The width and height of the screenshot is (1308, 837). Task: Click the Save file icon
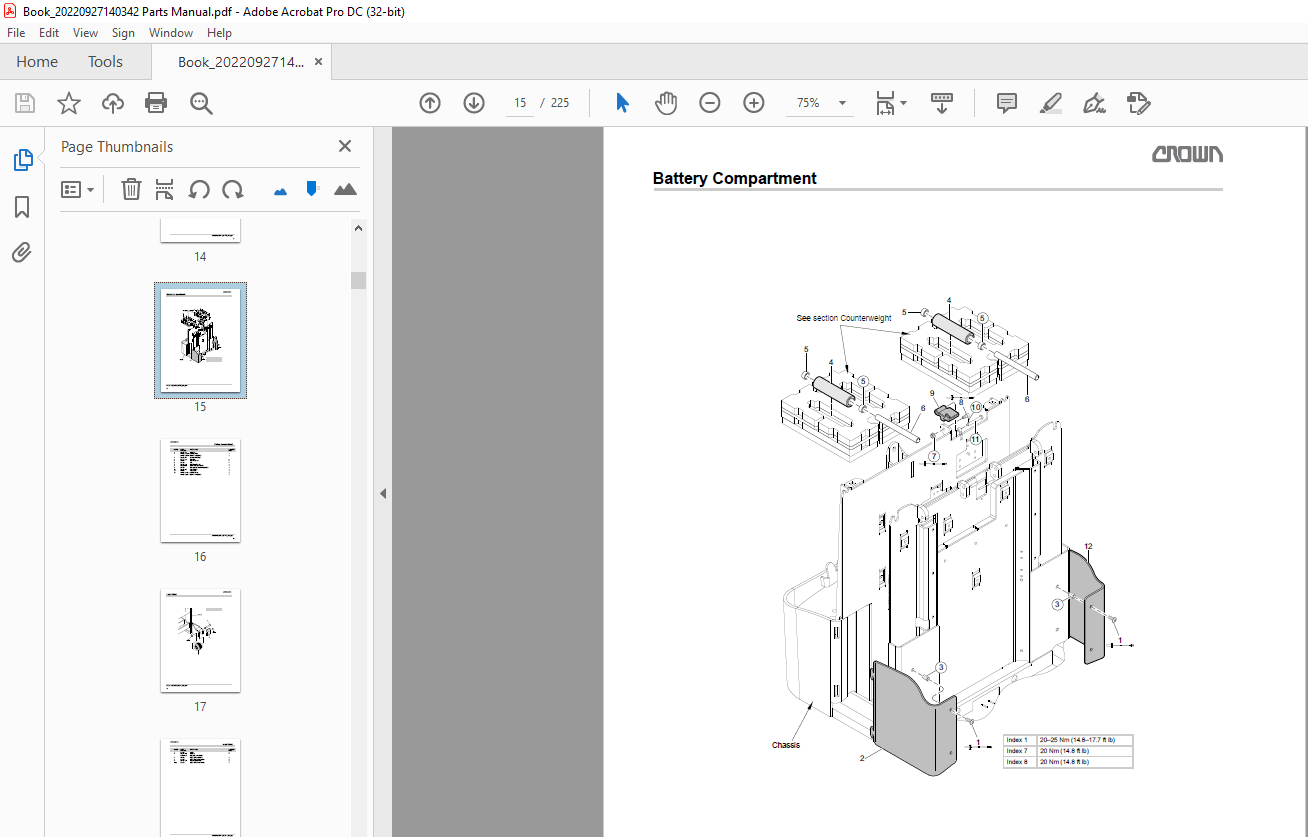(x=25, y=103)
